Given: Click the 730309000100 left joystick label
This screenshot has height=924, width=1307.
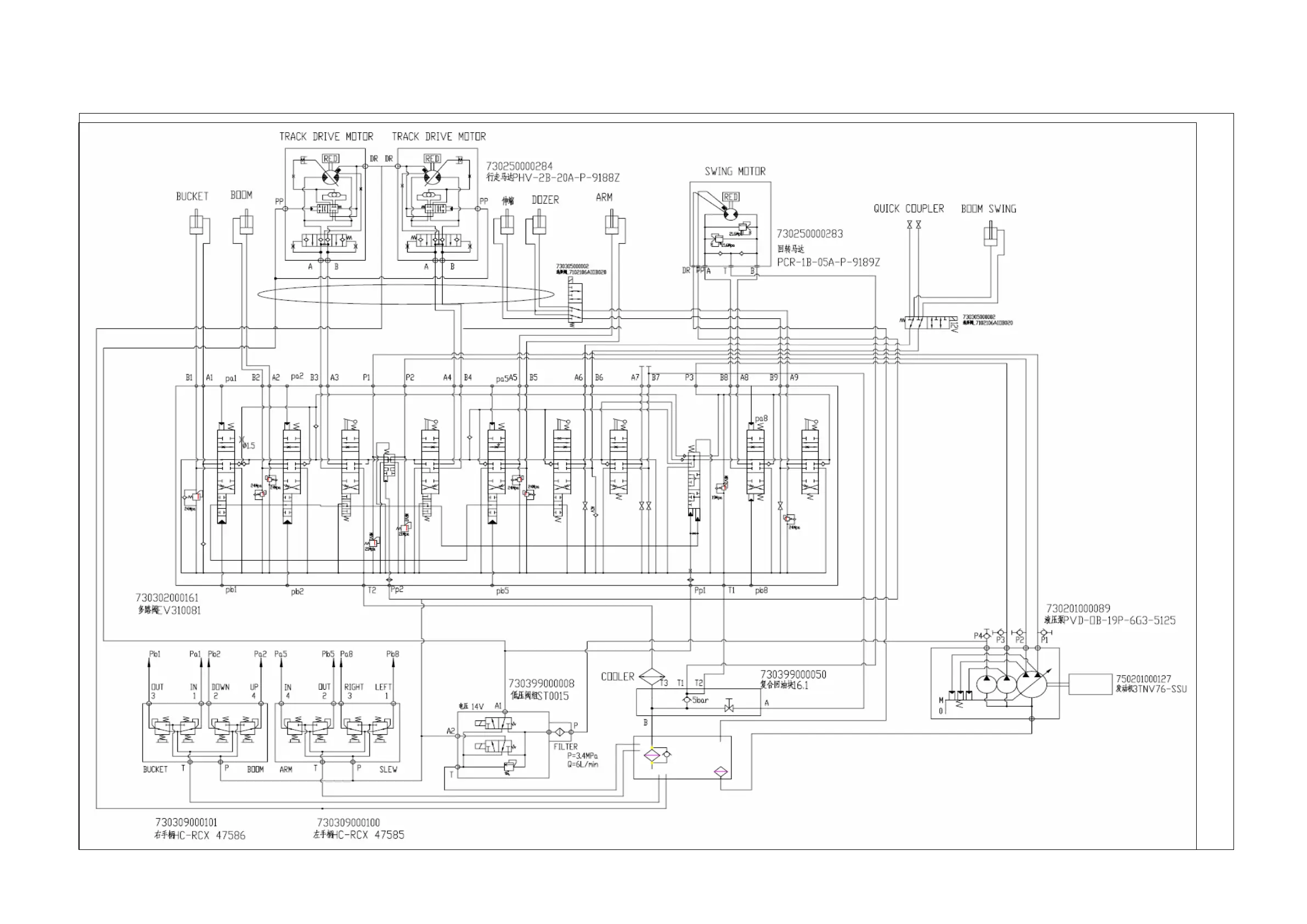Looking at the screenshot, I should click(x=348, y=822).
